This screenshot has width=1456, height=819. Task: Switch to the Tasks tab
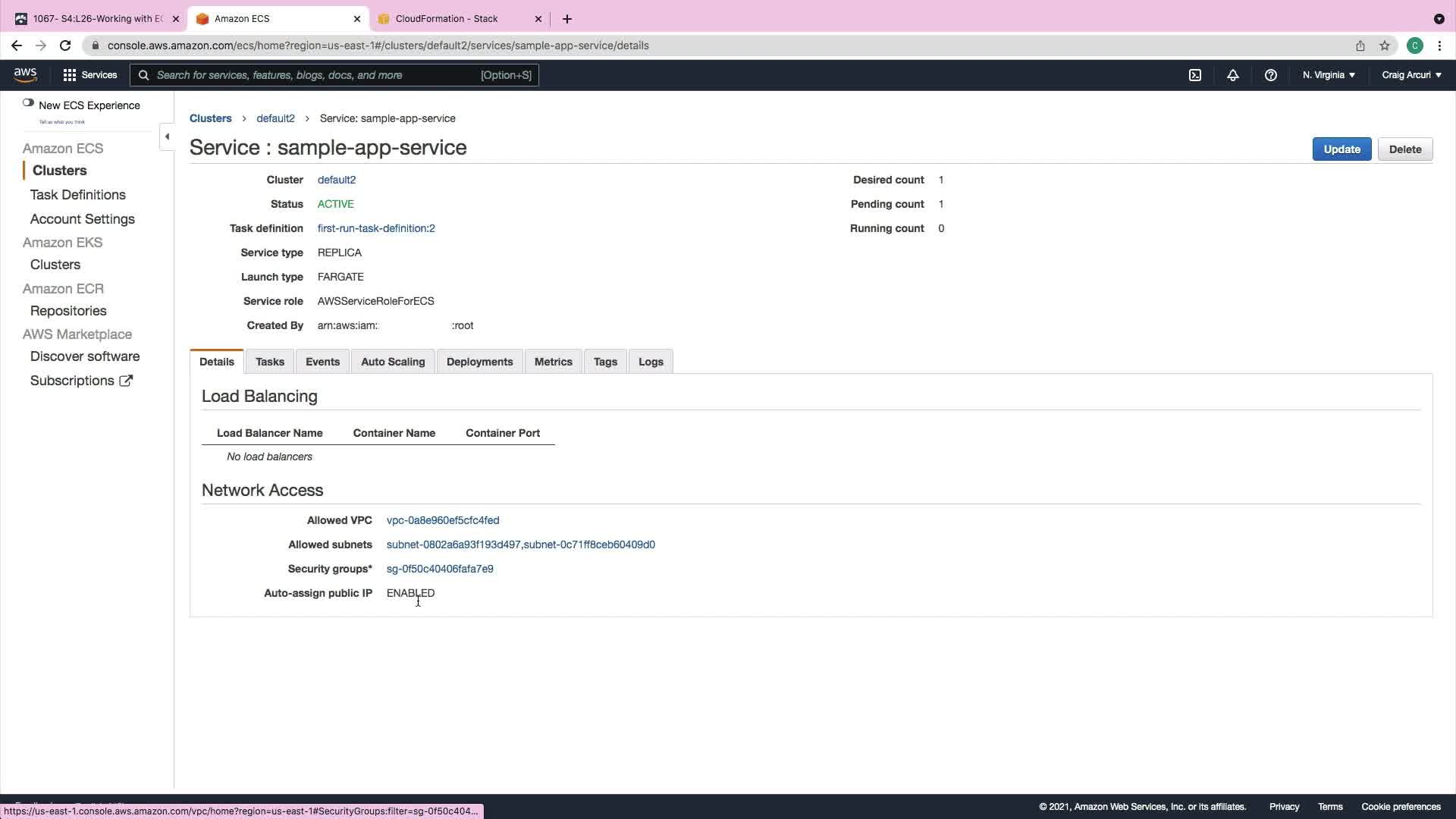coord(270,362)
